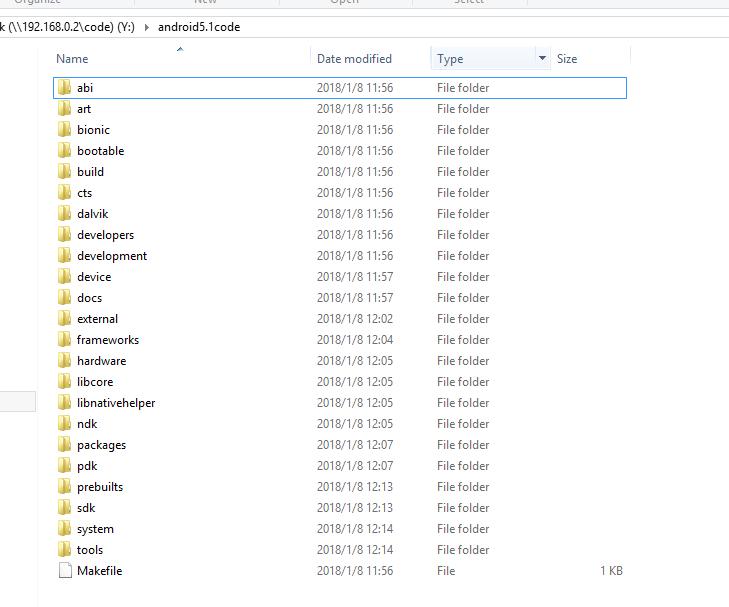This screenshot has width=729, height=607.
Task: Click the Makefile file icon
Action: tap(65, 571)
